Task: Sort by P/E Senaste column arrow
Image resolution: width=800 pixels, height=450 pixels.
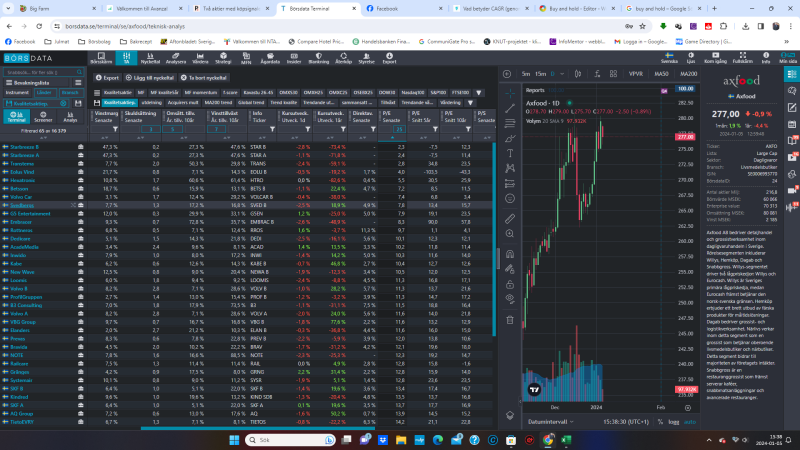Action: point(392,138)
